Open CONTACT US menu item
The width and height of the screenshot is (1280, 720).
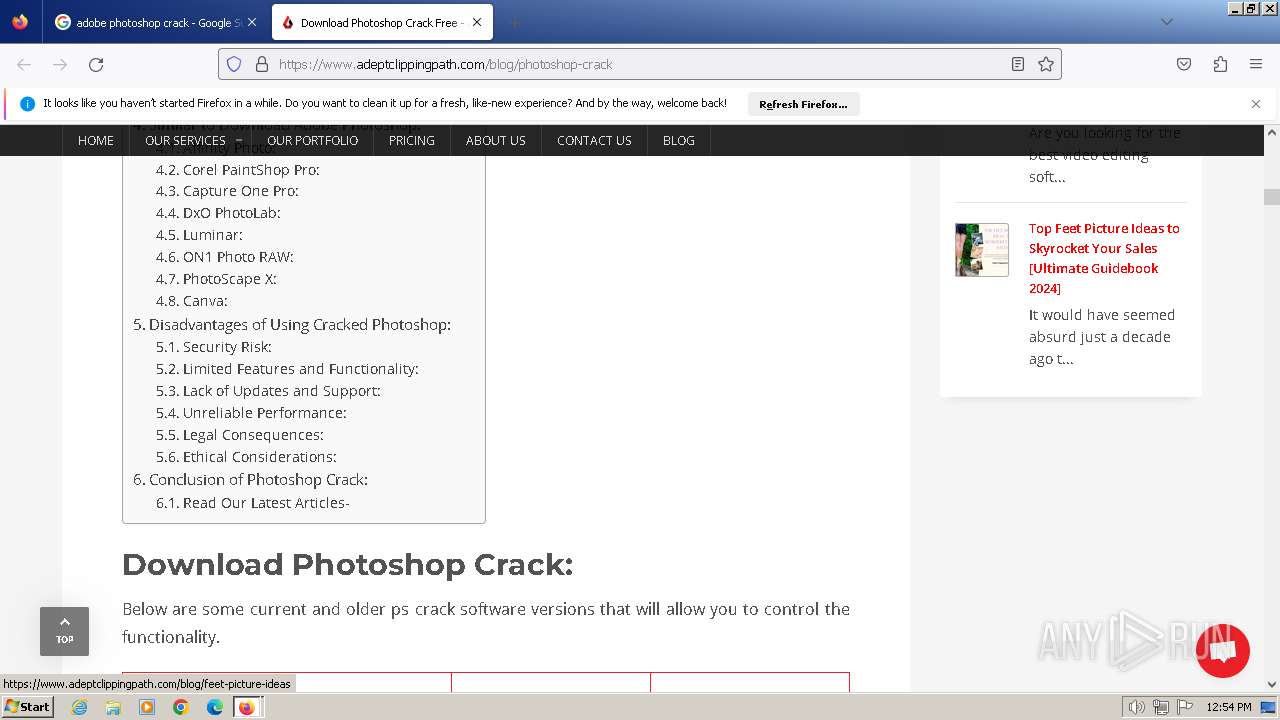click(x=594, y=141)
